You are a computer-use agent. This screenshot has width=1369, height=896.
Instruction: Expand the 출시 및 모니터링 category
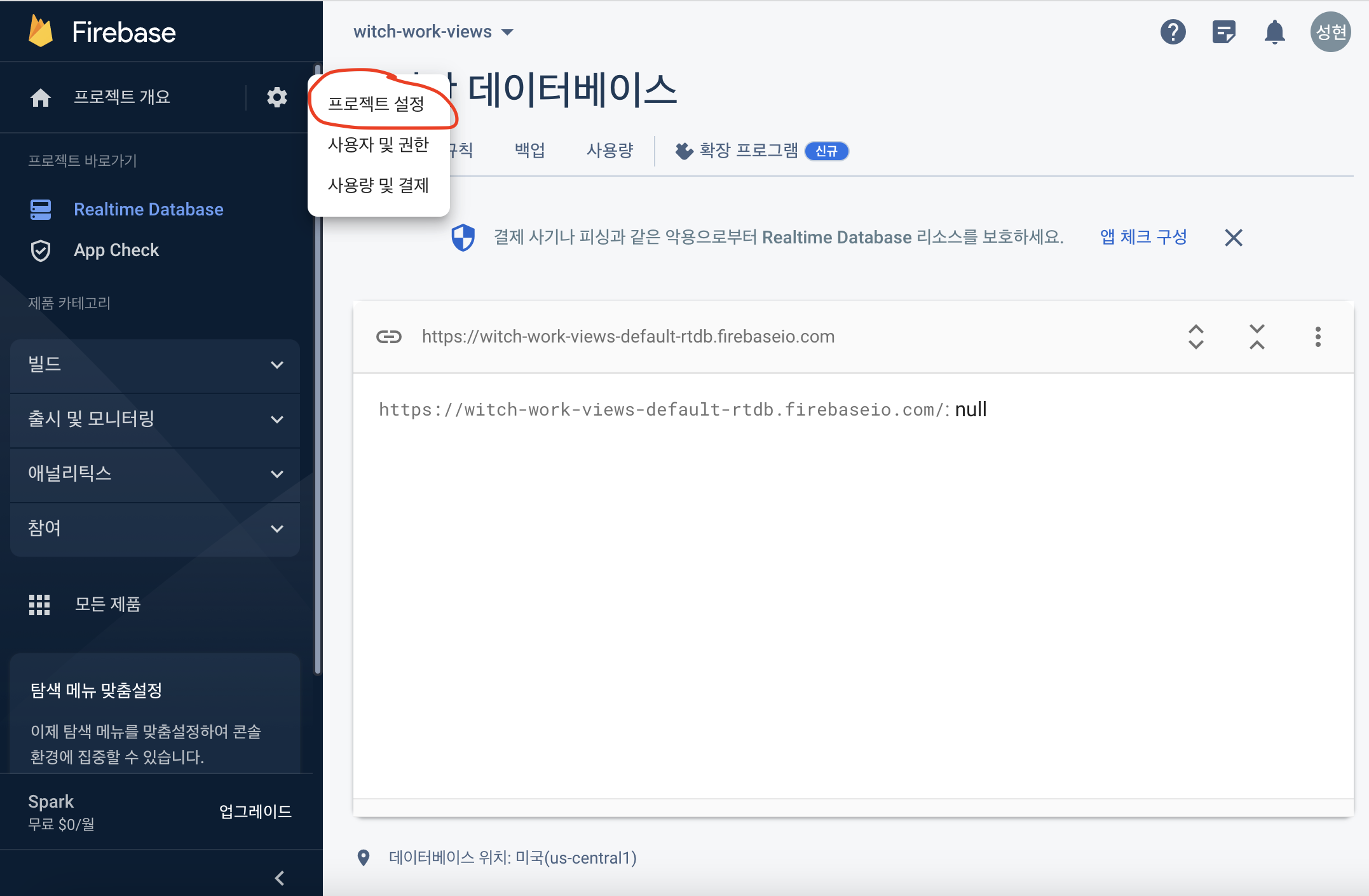[x=154, y=419]
